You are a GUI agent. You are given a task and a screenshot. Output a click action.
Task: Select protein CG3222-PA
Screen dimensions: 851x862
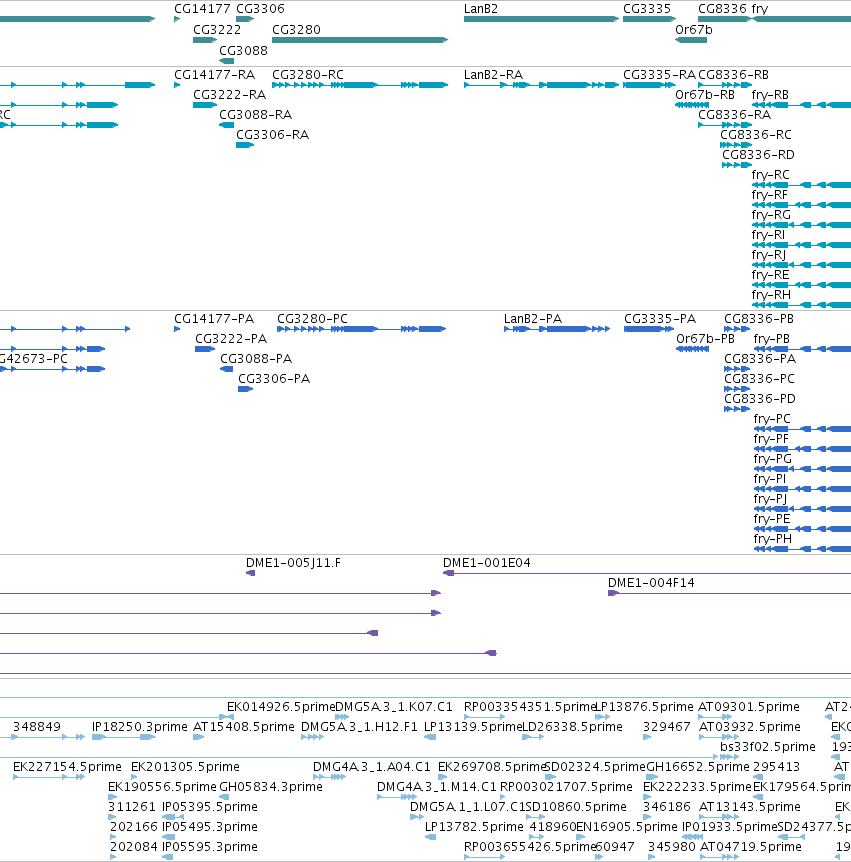click(x=205, y=349)
